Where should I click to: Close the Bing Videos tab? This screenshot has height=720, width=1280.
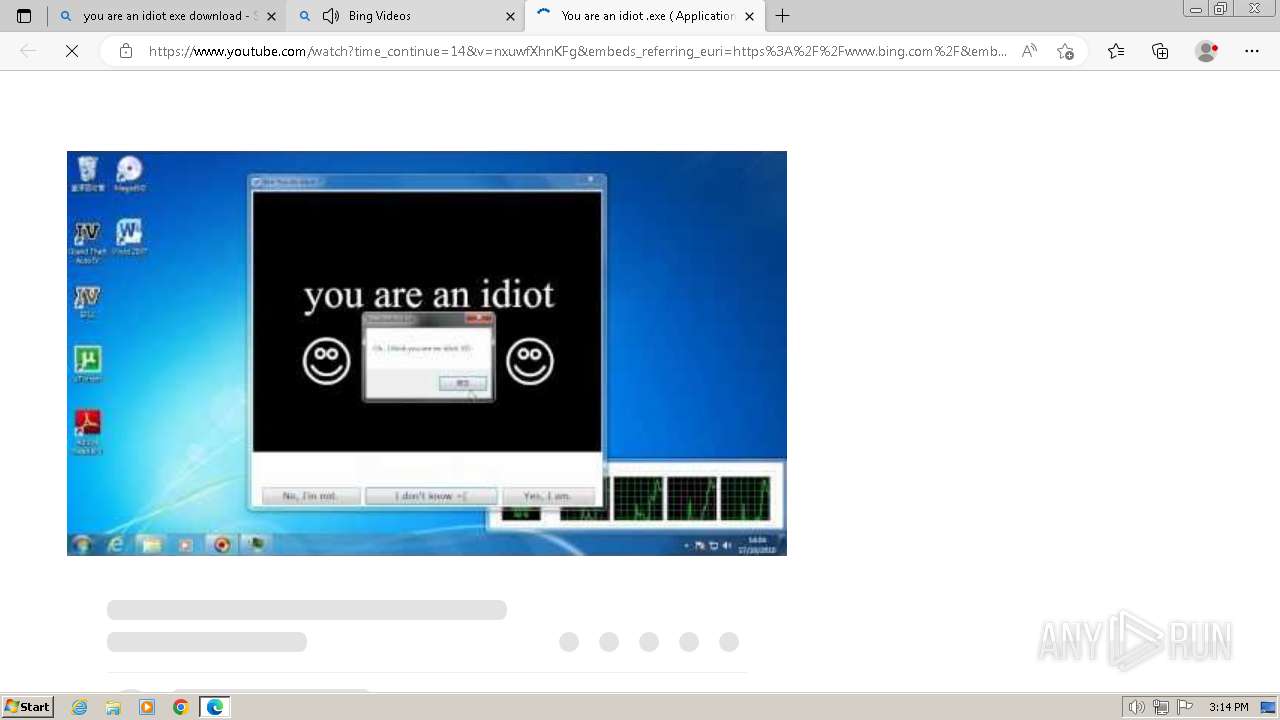pos(510,16)
